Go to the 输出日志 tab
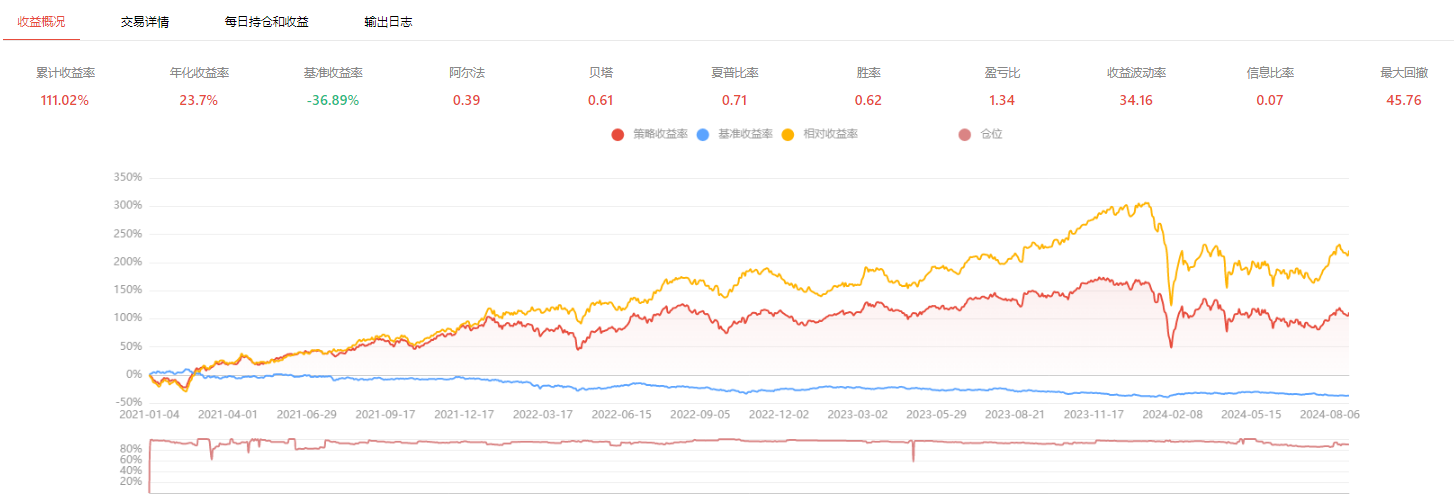 point(388,21)
